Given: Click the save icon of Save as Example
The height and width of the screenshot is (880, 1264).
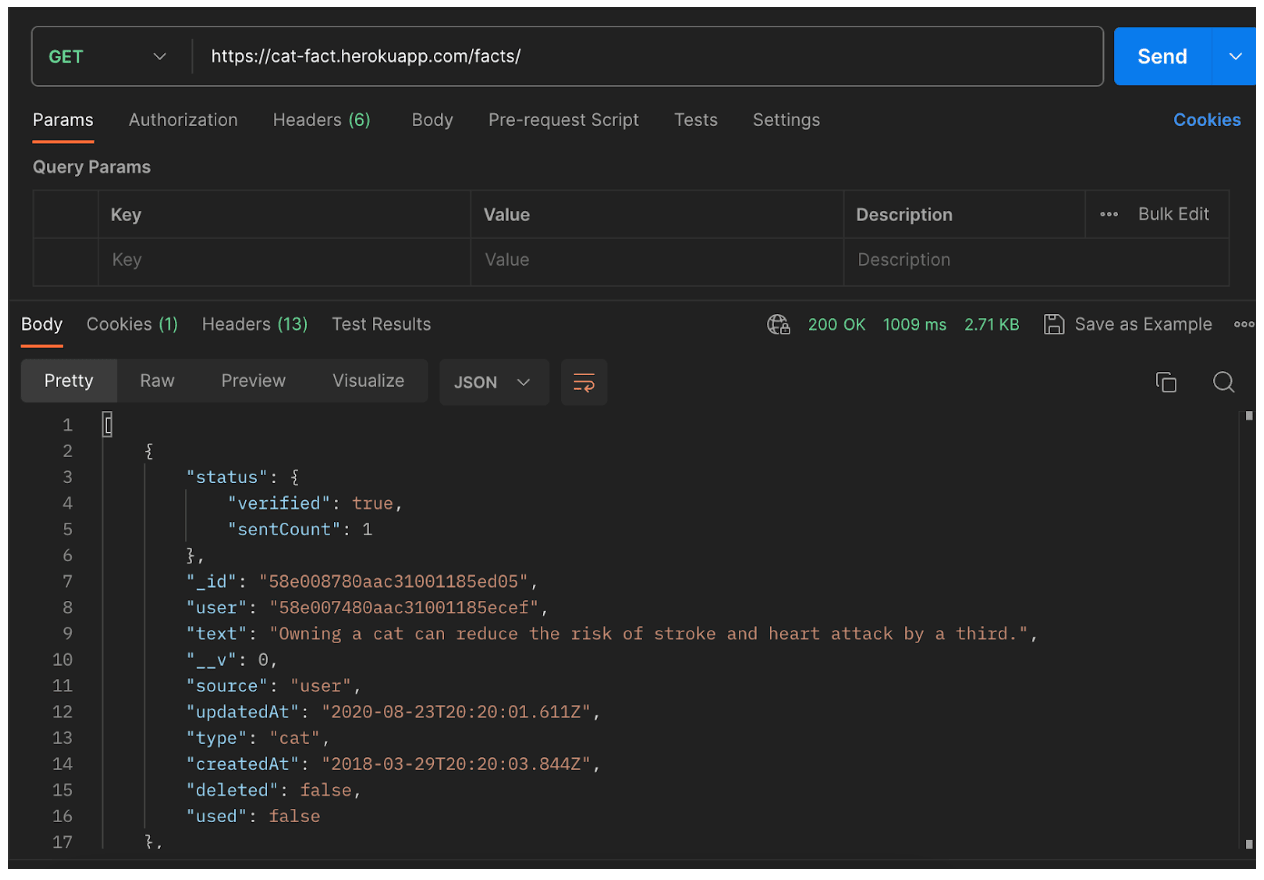Looking at the screenshot, I should pyautogui.click(x=1053, y=324).
